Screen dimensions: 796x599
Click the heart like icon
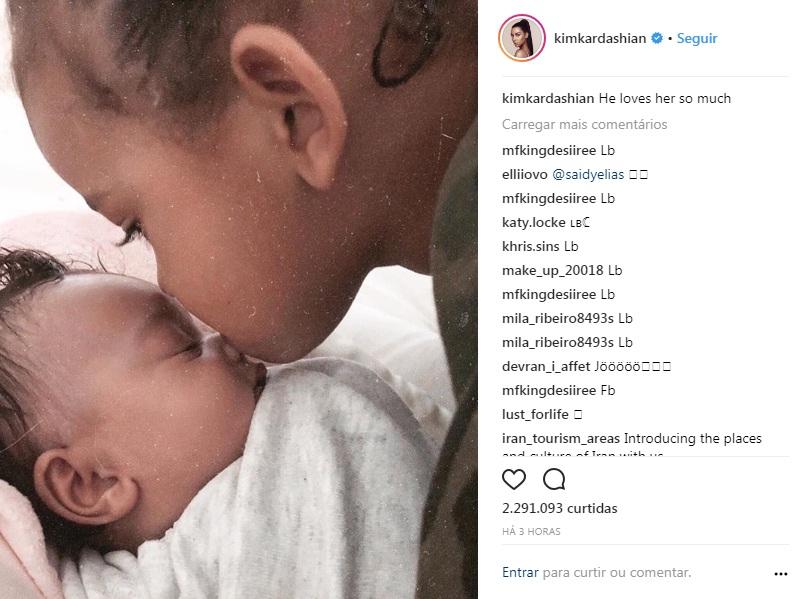point(514,479)
